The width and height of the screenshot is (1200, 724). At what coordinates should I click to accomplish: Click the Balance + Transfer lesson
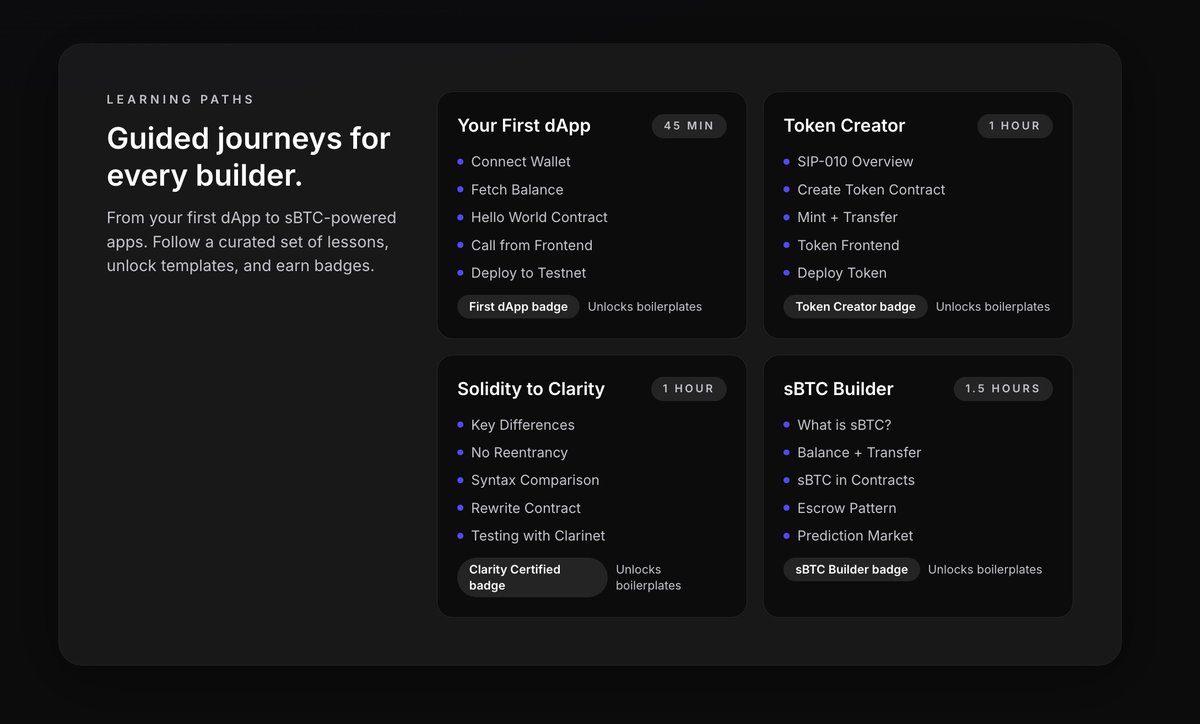coord(859,453)
